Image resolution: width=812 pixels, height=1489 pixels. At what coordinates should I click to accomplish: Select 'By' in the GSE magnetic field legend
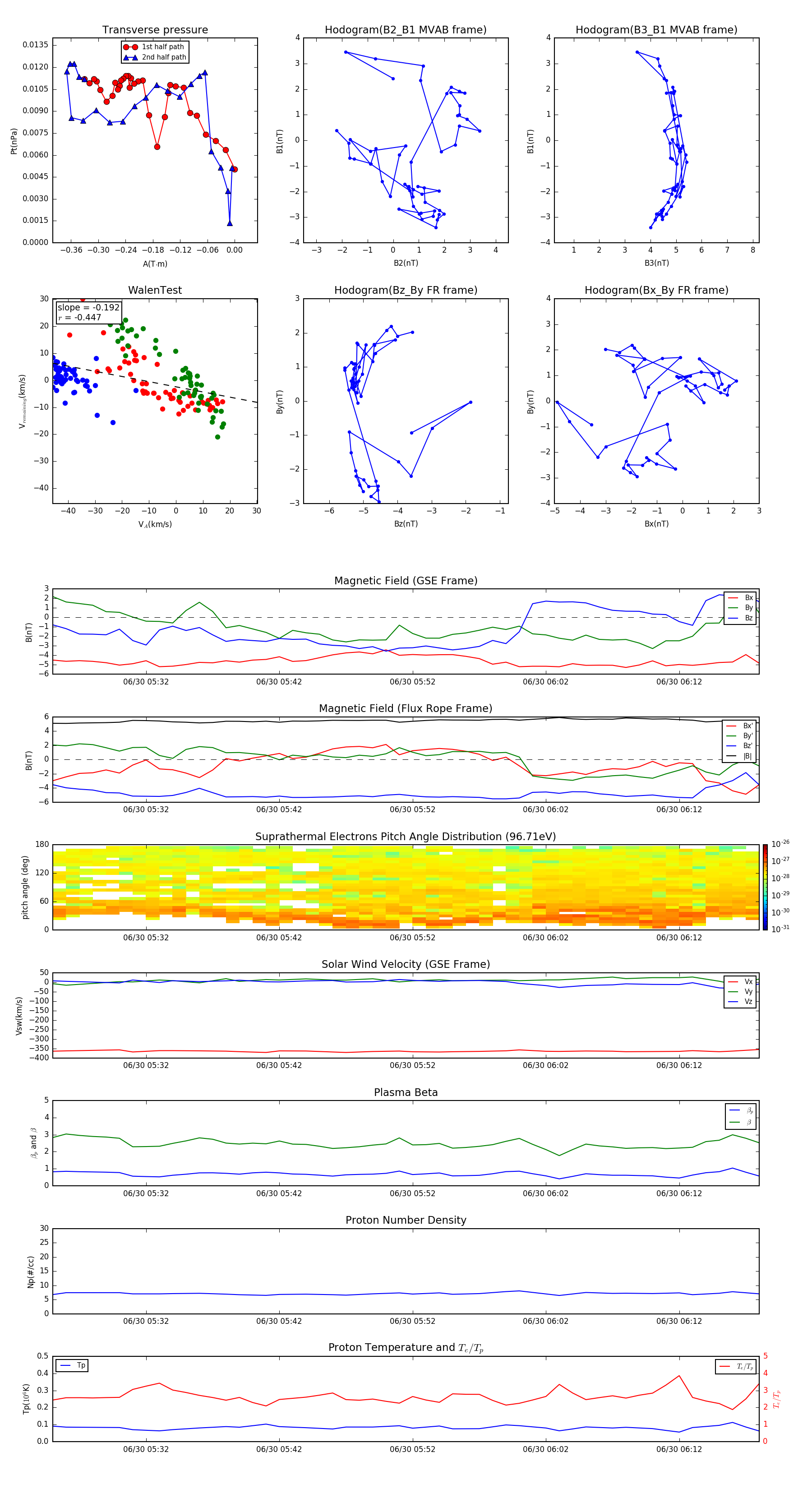click(741, 607)
